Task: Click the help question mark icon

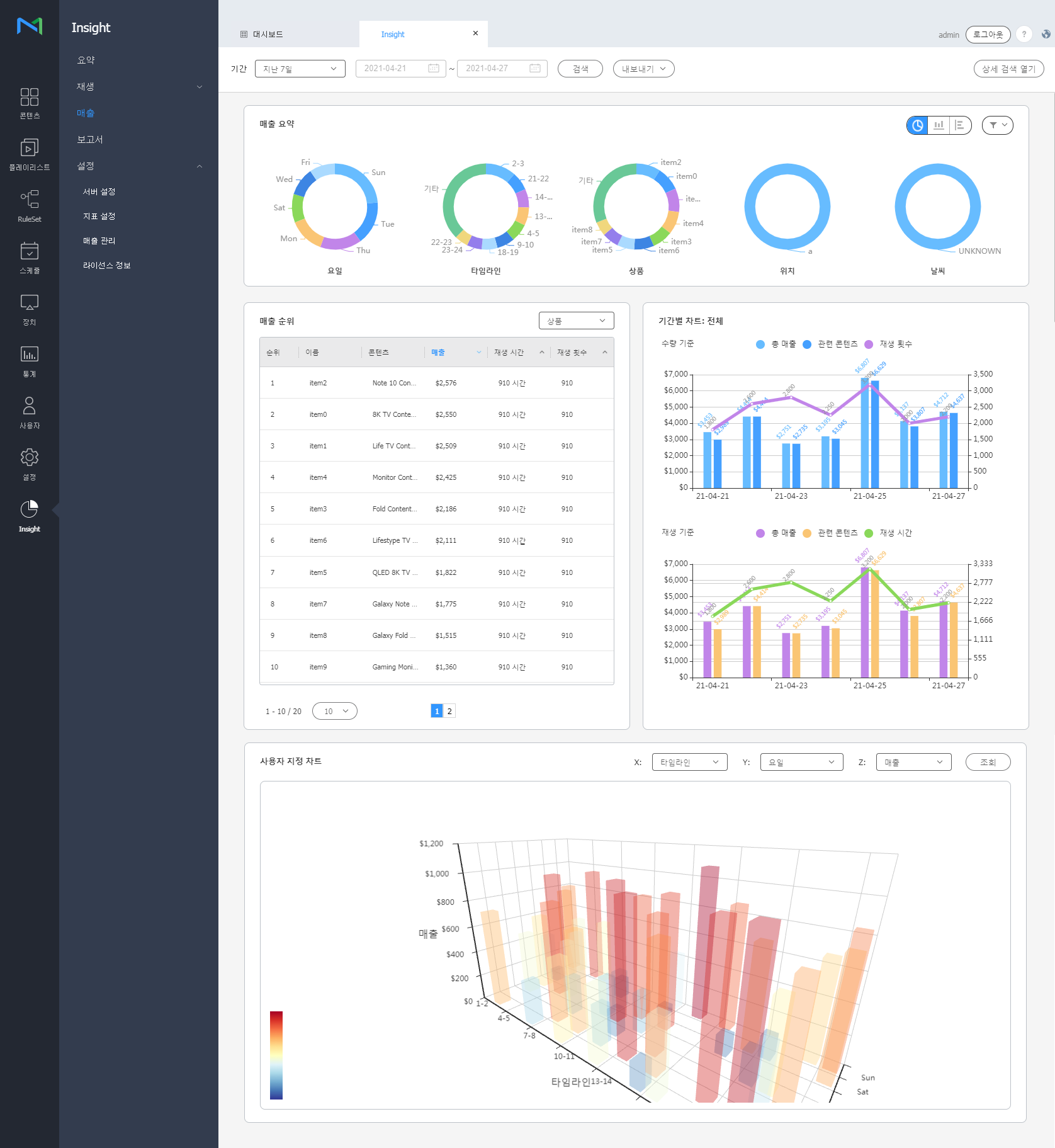Action: coord(1024,35)
